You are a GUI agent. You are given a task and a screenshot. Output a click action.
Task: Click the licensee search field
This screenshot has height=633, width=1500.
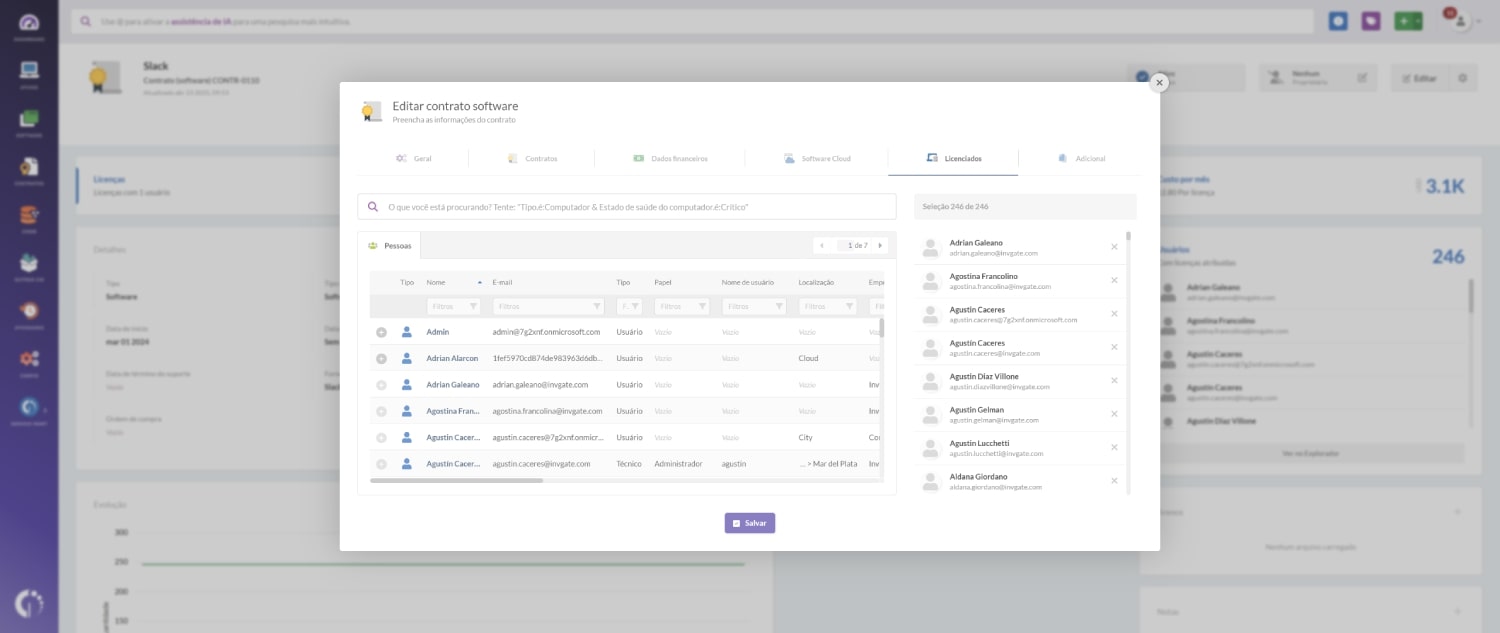click(x=627, y=206)
